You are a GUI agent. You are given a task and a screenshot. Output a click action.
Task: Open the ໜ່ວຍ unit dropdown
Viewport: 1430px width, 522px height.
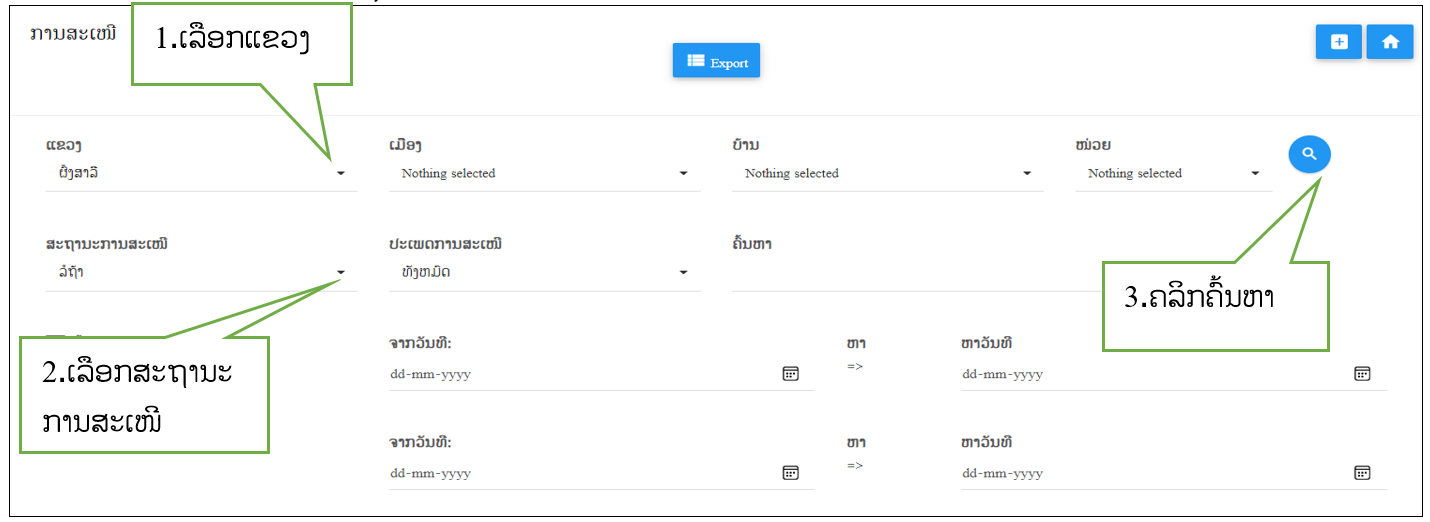point(1174,174)
